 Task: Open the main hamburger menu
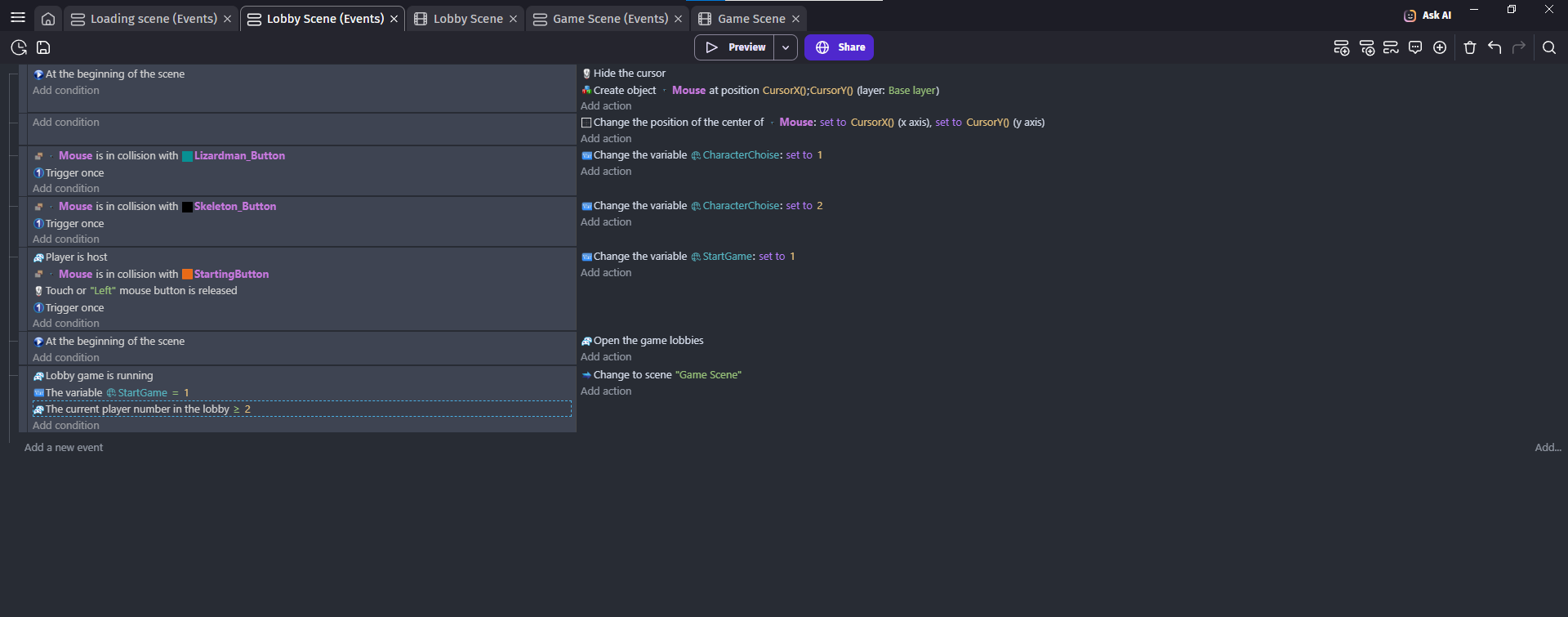tap(18, 18)
